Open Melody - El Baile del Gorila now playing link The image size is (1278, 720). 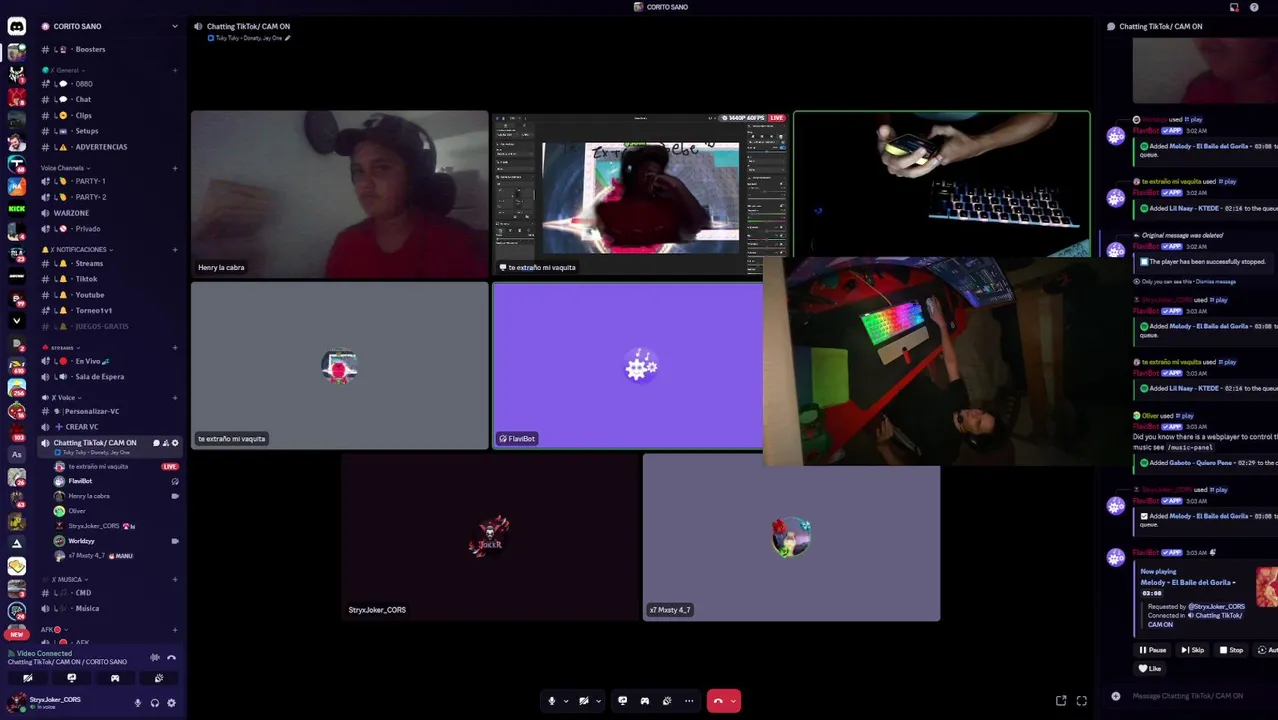(x=1188, y=582)
